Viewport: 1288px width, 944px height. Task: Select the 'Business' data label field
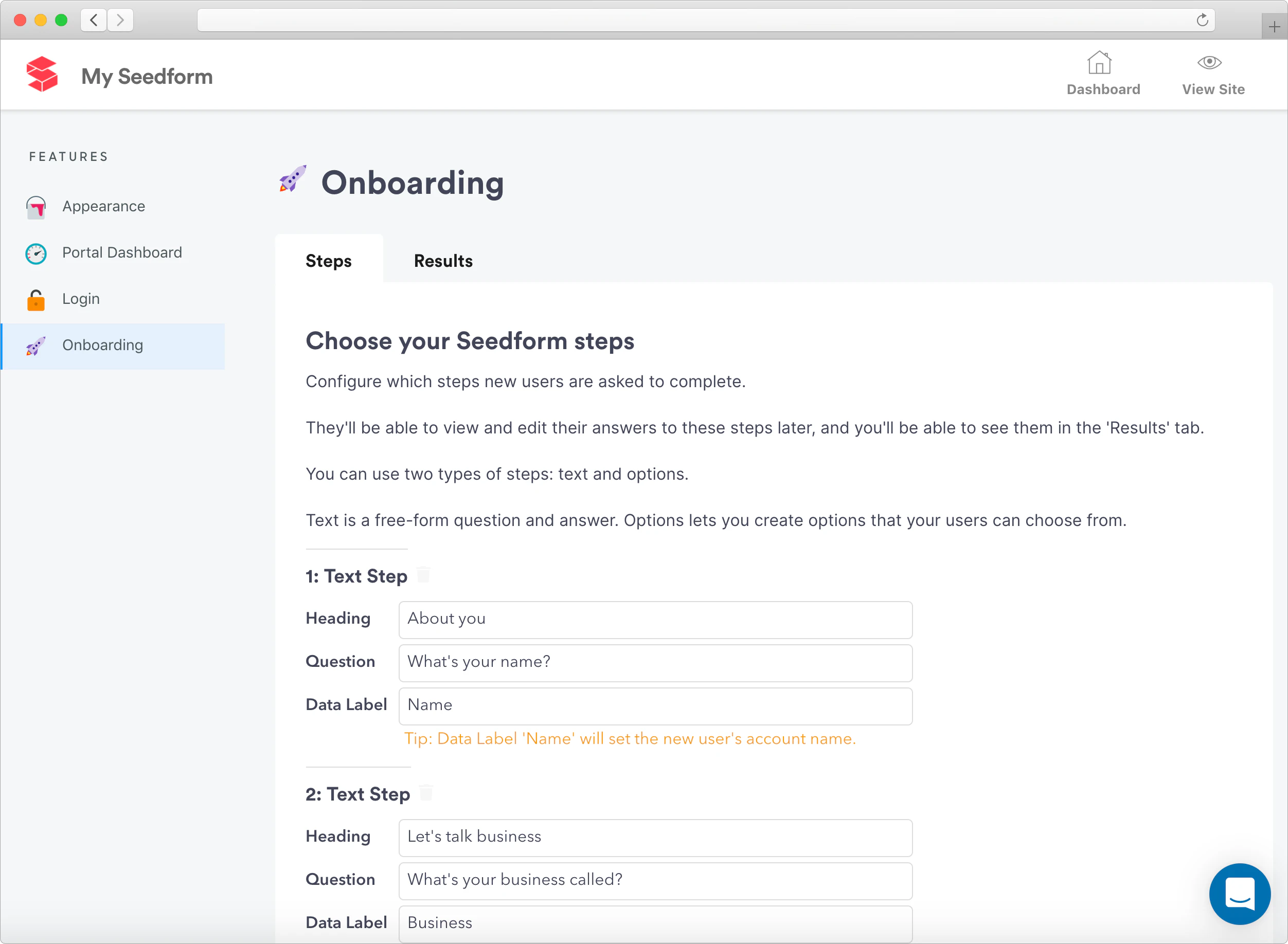tap(655, 923)
